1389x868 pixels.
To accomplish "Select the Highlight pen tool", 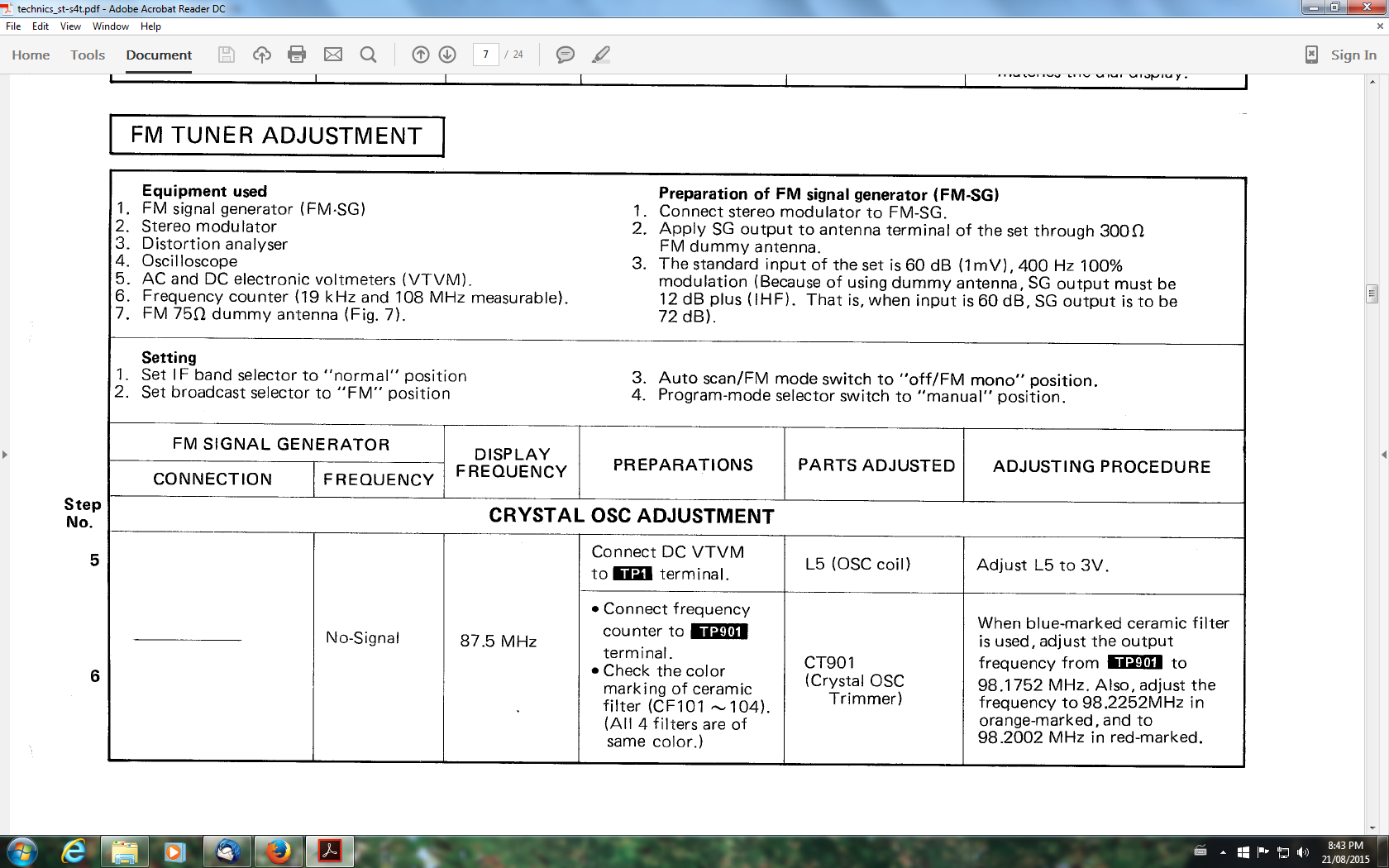I will [x=601, y=55].
